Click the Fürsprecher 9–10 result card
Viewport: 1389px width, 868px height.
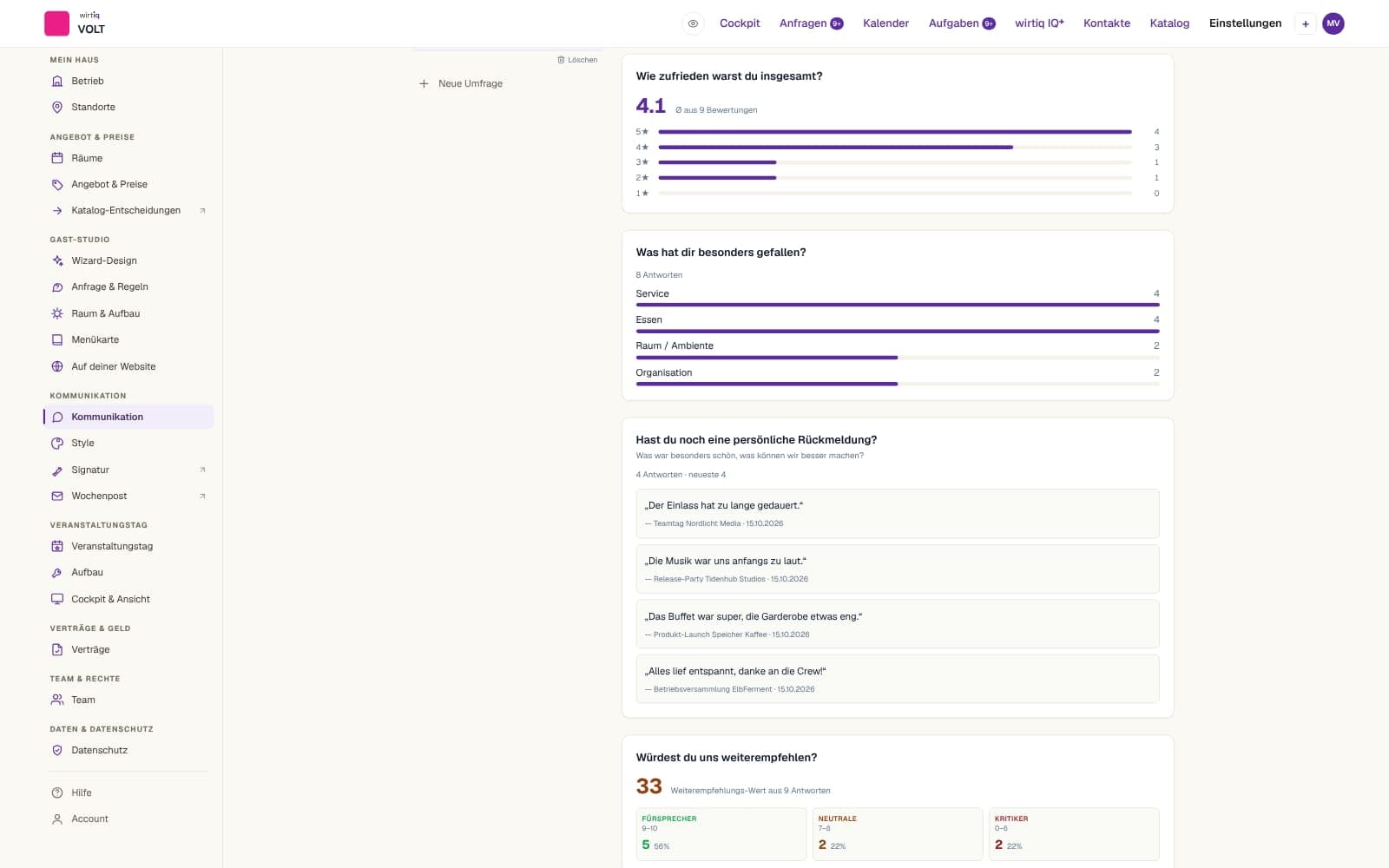coord(721,834)
